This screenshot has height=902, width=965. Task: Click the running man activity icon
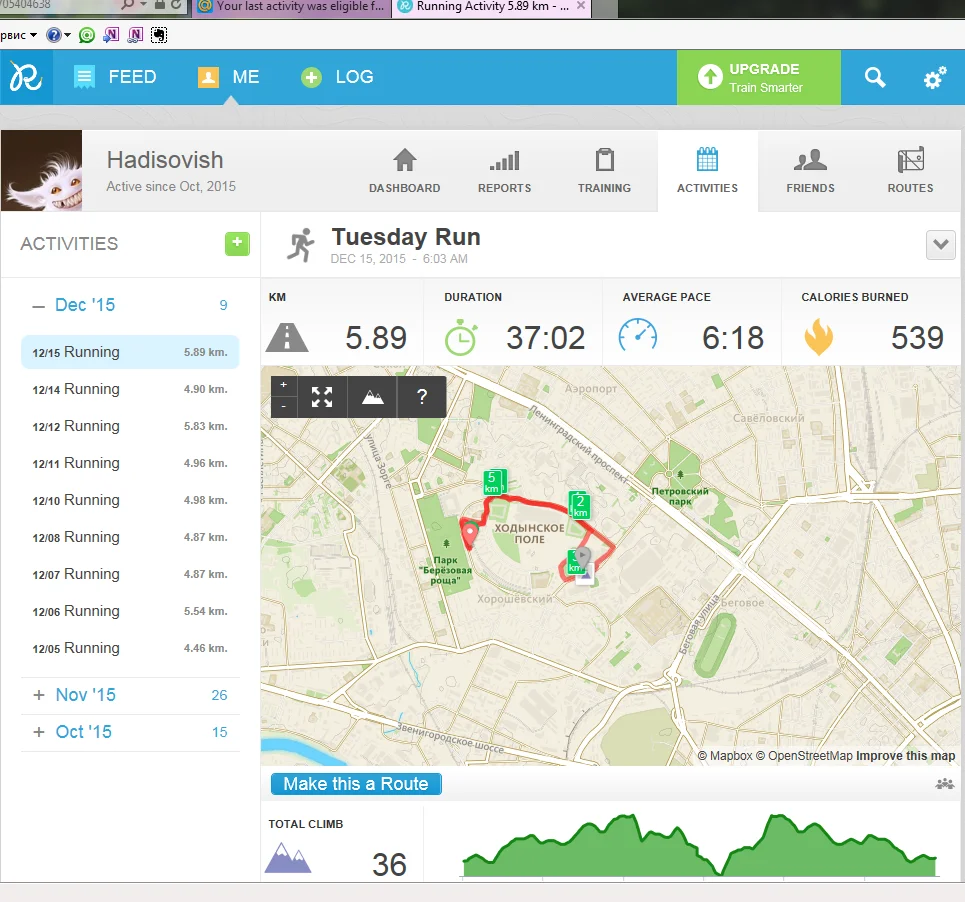tap(301, 245)
